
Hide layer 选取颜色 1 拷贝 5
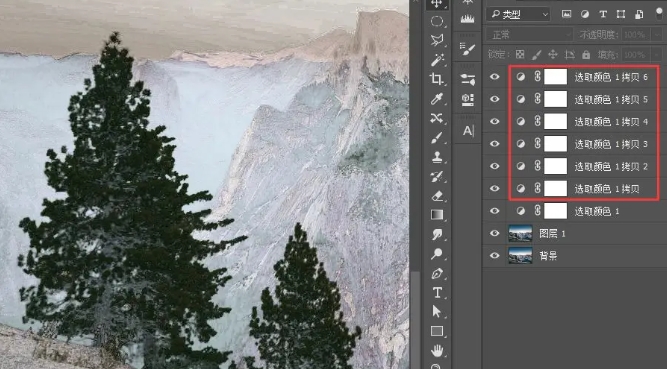[x=494, y=99]
